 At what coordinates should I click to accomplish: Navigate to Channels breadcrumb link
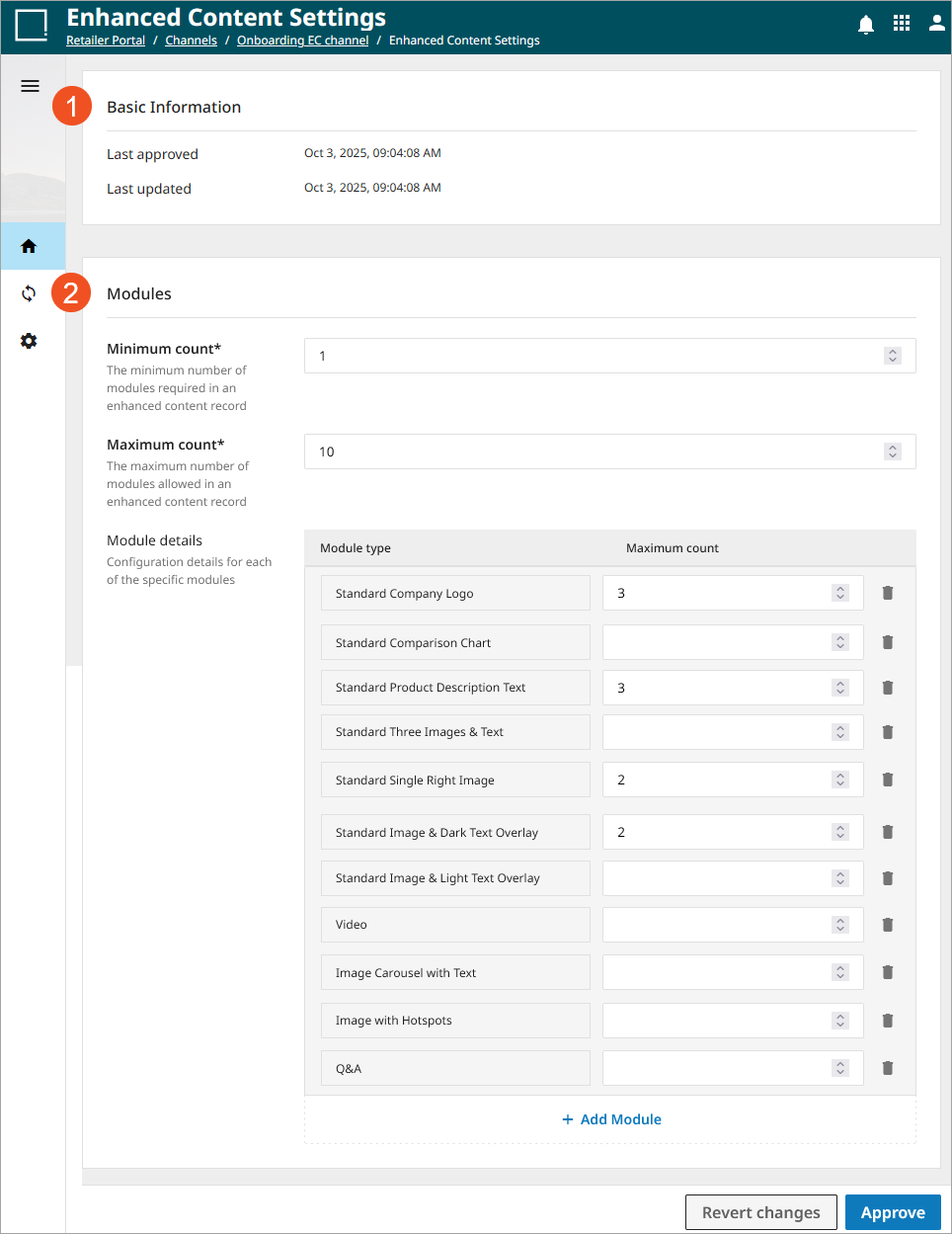click(x=191, y=41)
